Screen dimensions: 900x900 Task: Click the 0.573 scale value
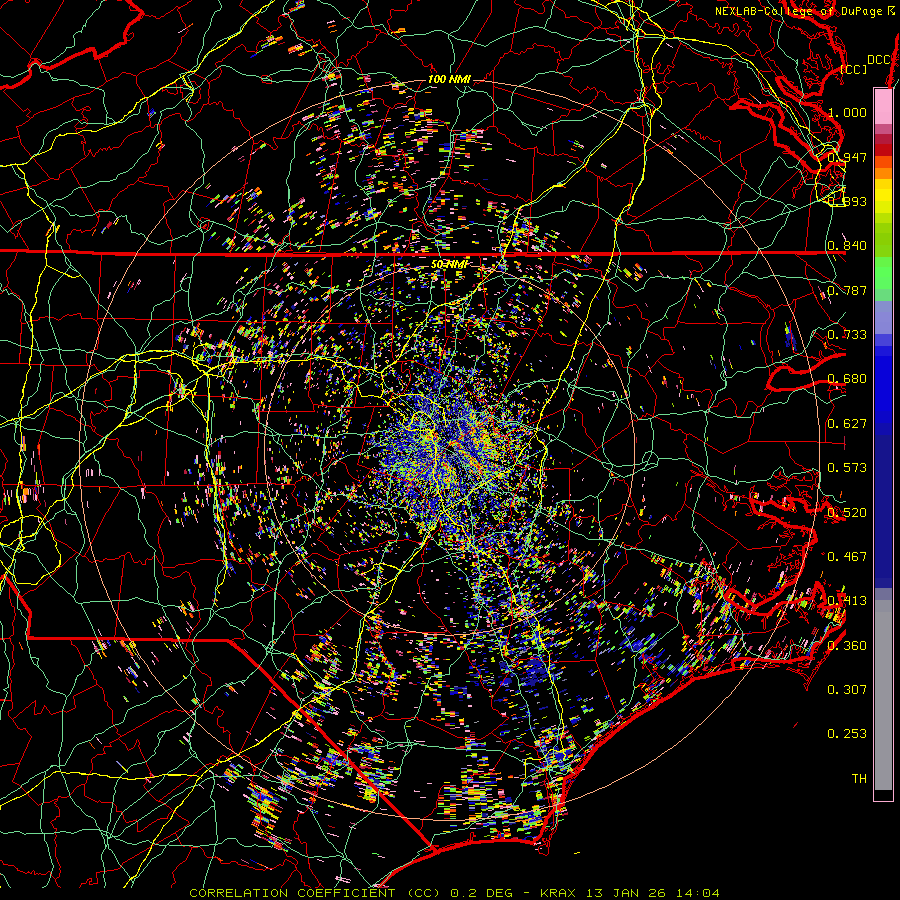847,467
